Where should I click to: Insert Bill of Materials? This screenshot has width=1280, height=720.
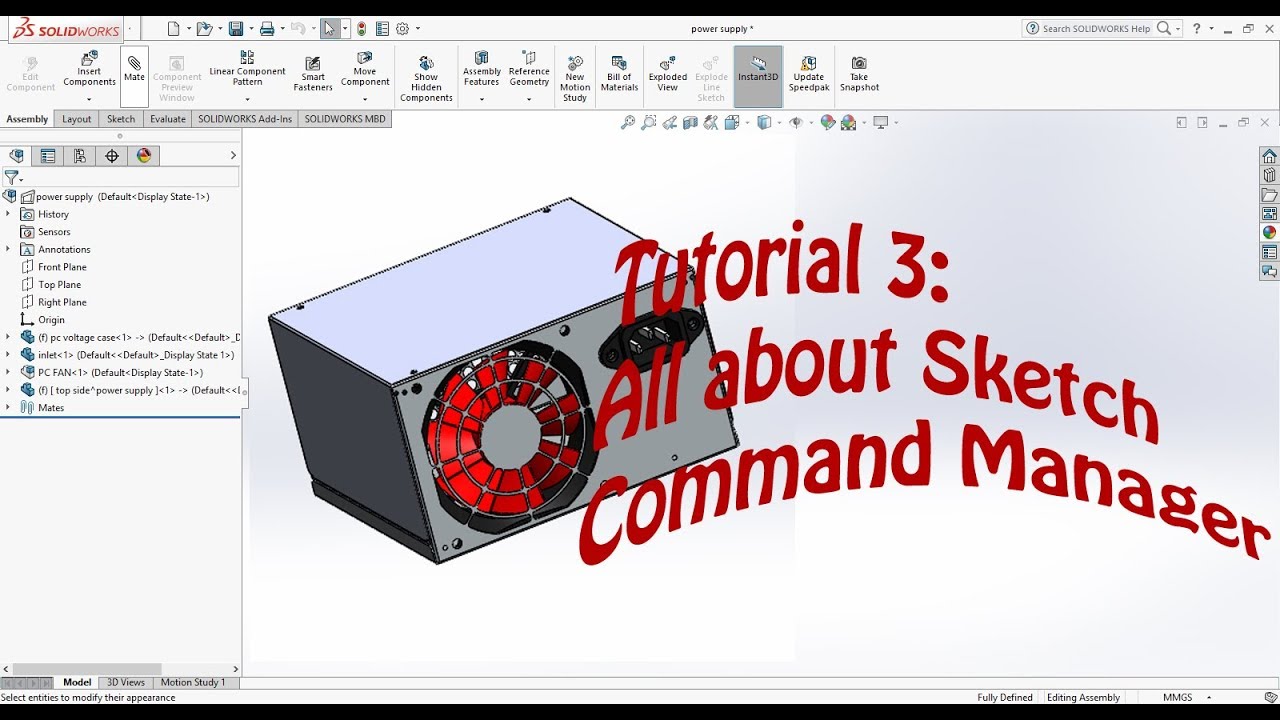coord(619,75)
